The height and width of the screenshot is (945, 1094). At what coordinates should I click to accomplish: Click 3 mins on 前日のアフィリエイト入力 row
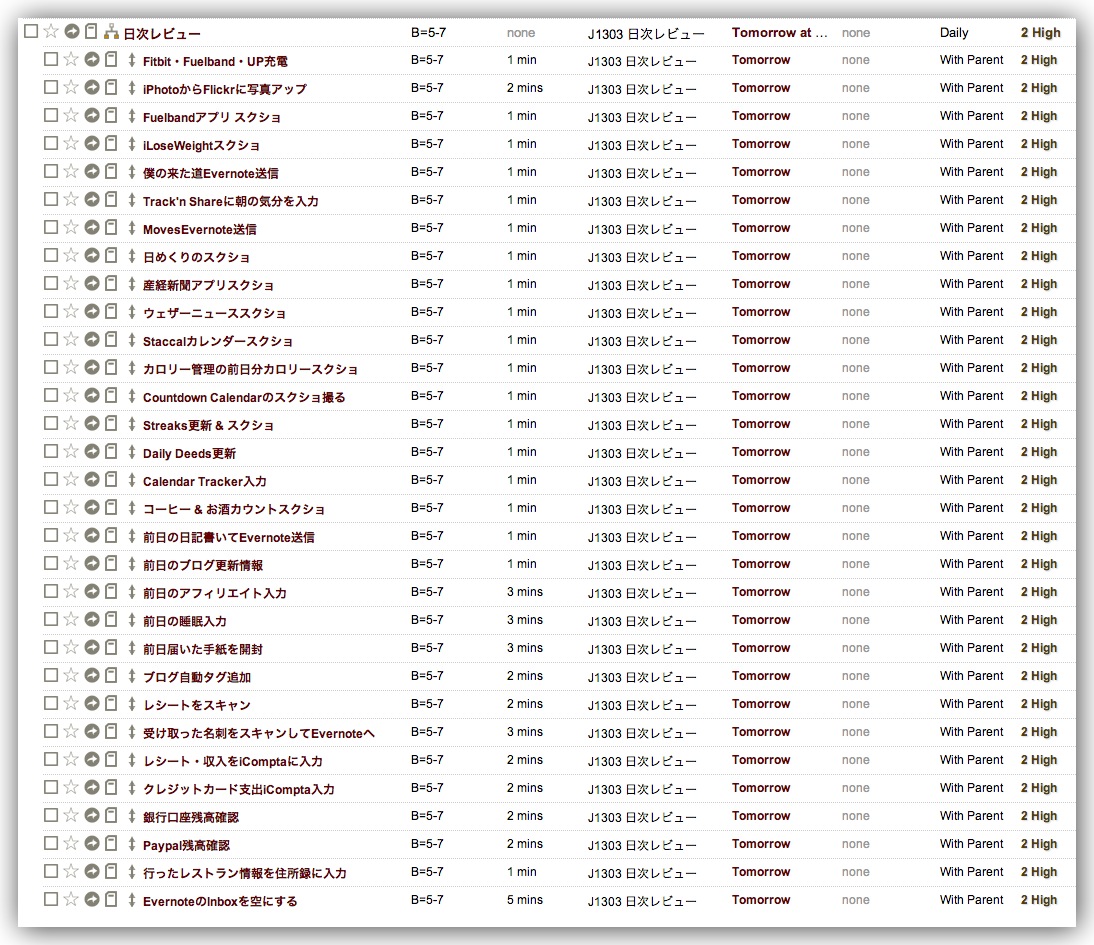pyautogui.click(x=525, y=592)
